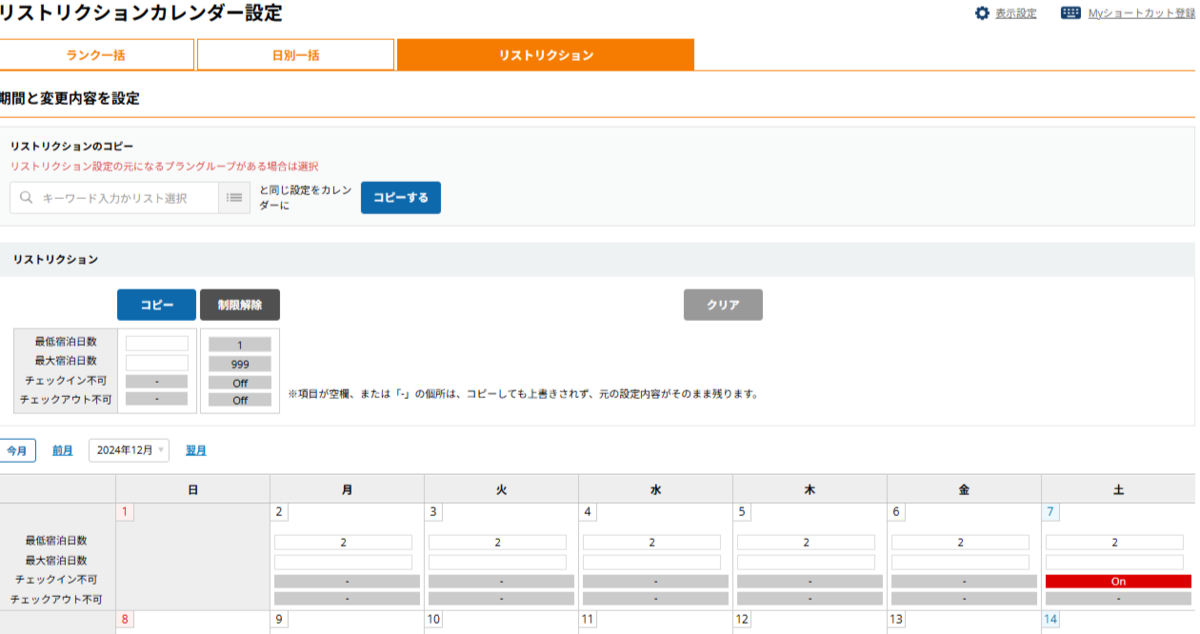This screenshot has width=1200, height=634.
Task: Click 最低宿泊日数 field for December 2
Action: 343,542
